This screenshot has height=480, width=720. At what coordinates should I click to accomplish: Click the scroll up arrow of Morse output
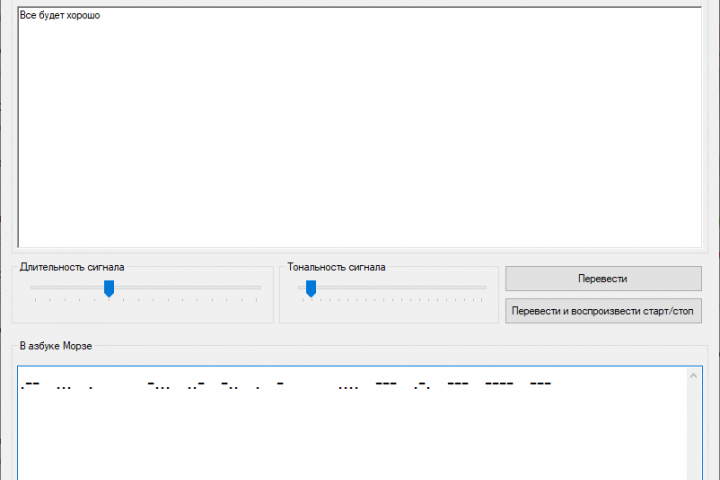point(693,376)
